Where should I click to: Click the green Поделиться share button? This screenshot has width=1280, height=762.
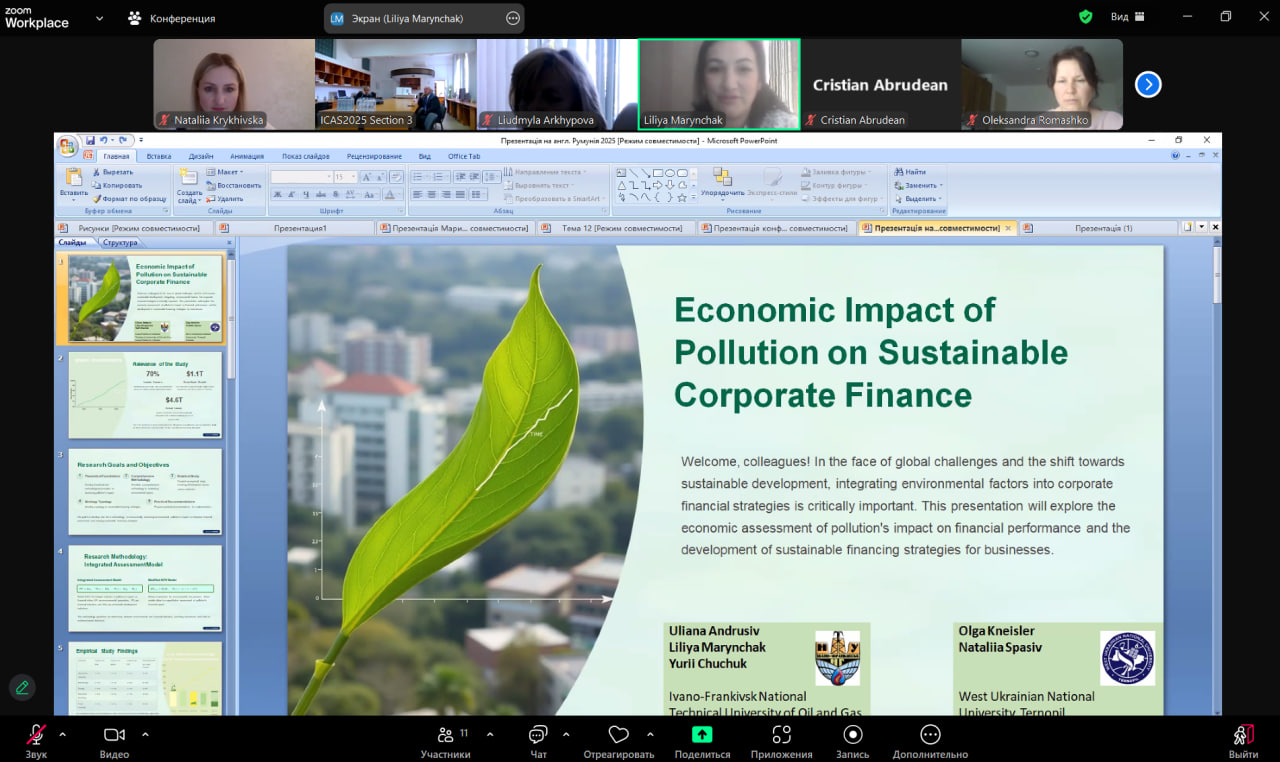point(701,741)
